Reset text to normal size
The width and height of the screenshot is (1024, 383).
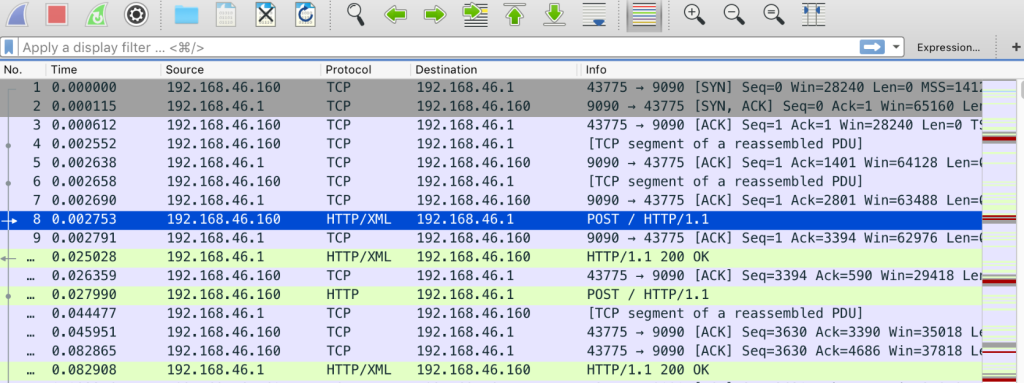tap(775, 14)
